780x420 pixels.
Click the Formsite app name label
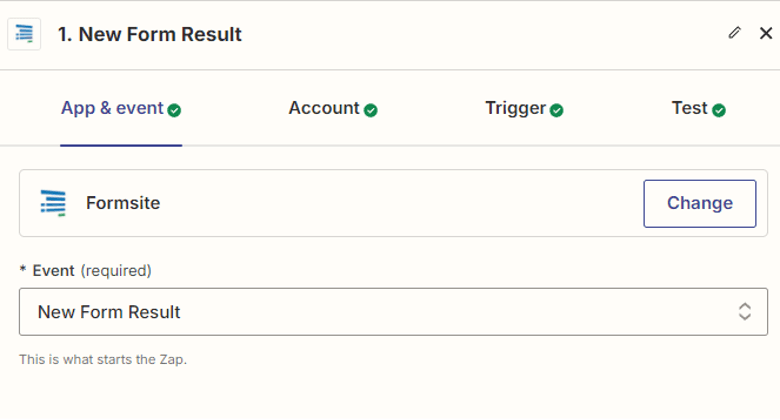point(123,203)
